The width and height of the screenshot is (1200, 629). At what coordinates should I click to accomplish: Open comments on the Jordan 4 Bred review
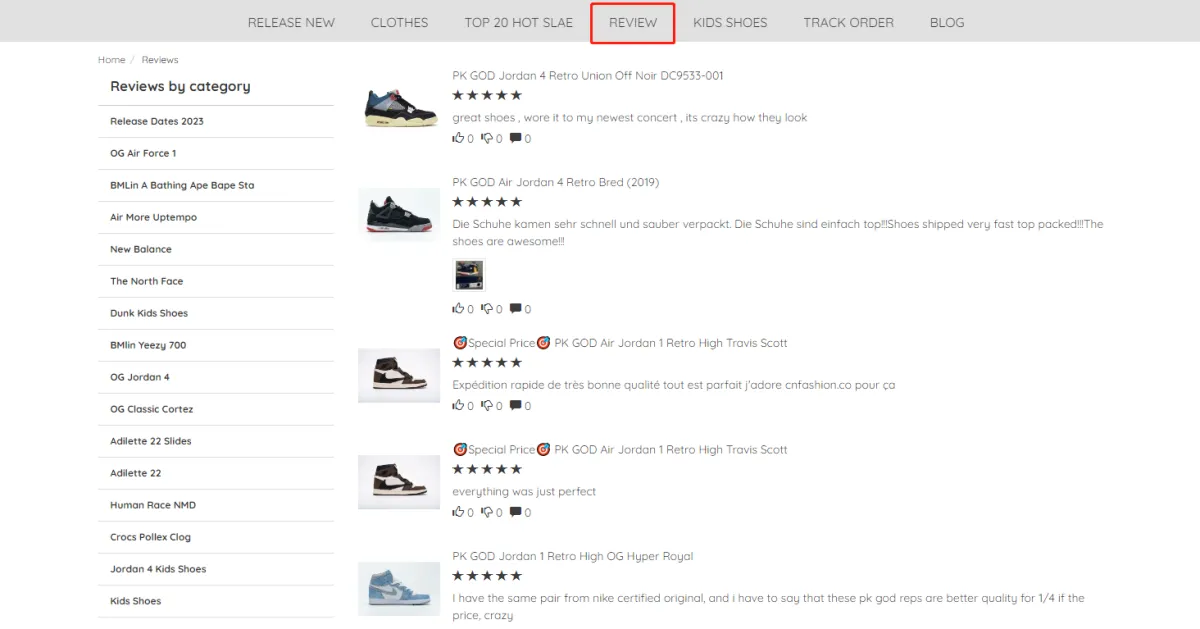516,309
